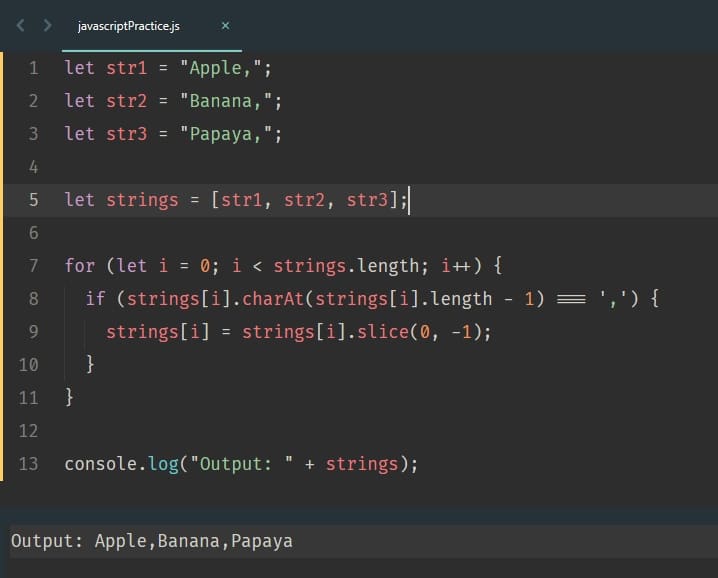Click the "Apple," string on line 1
This screenshot has height=578, width=718.
[221, 68]
